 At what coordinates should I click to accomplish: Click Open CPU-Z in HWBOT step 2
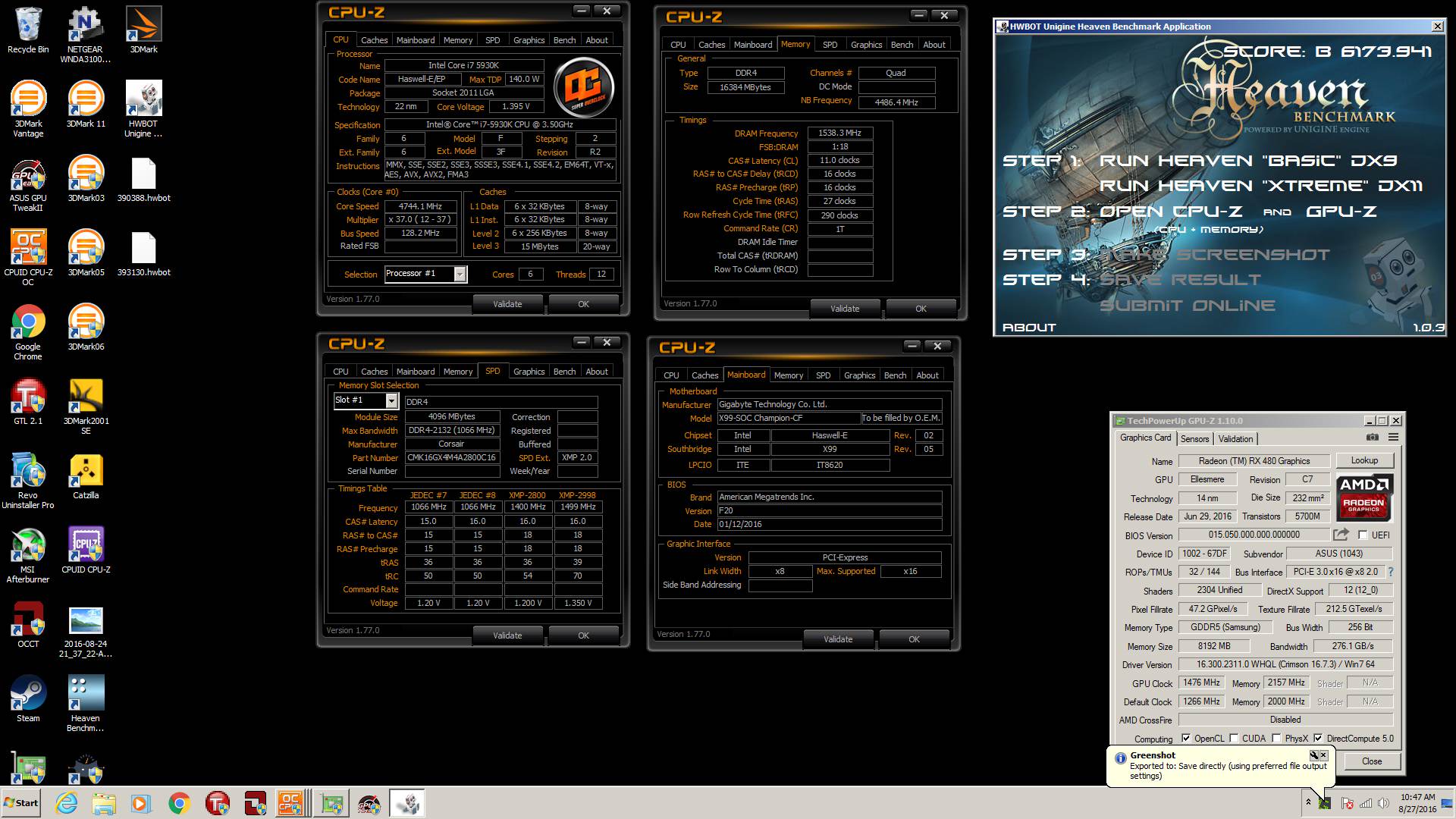1170,212
